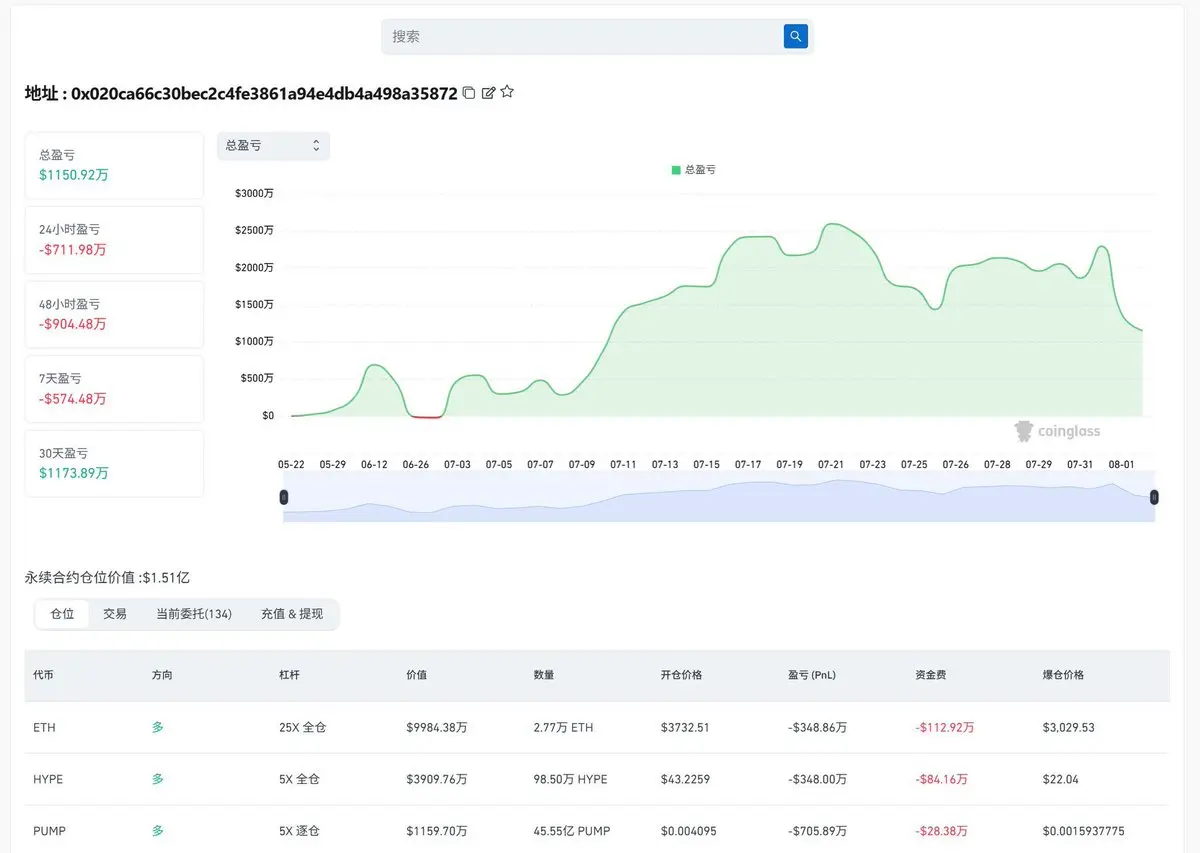Click the wallet address 0x020ca66c... text
The image size is (1200, 853).
click(264, 93)
